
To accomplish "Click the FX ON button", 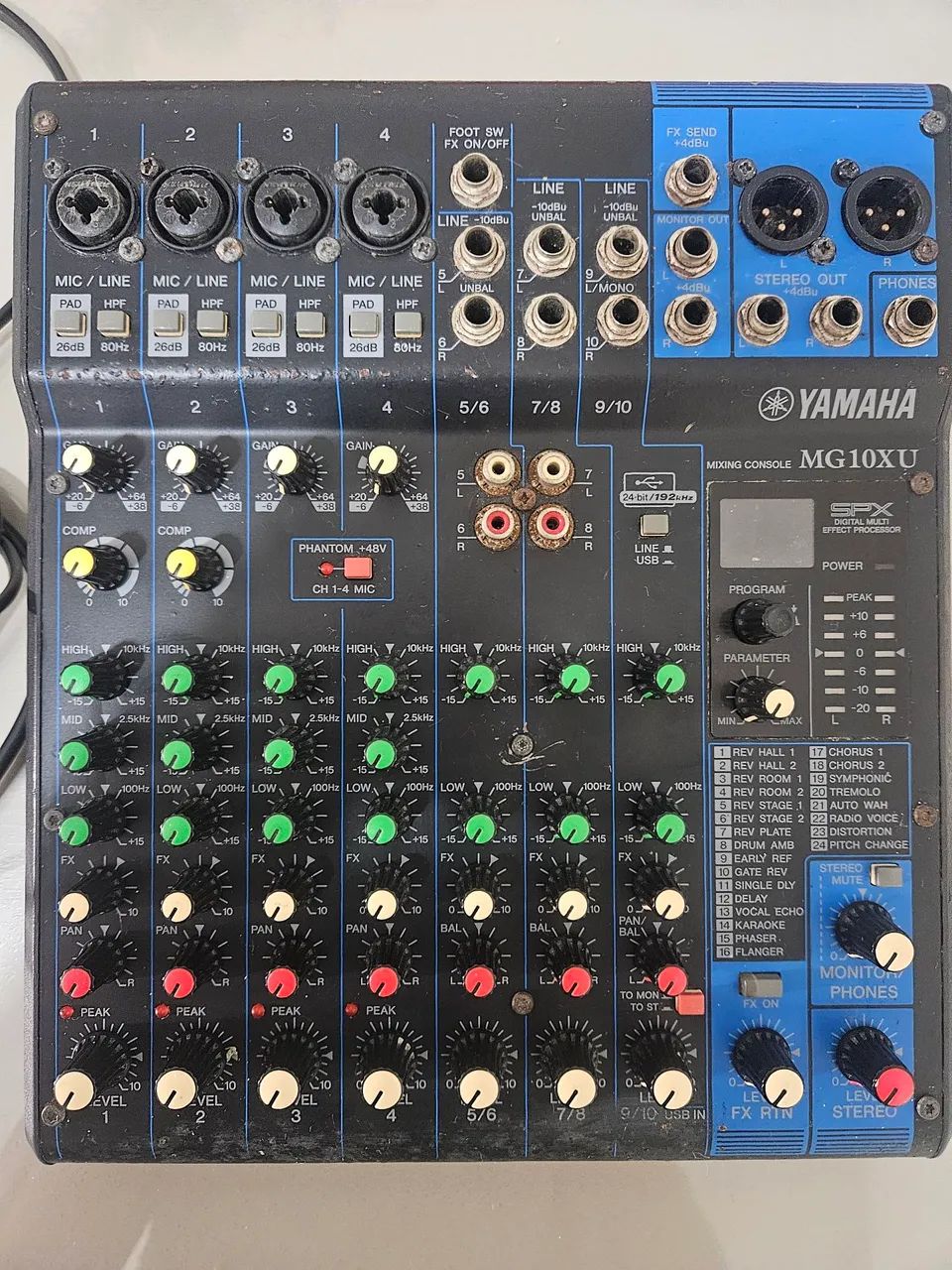I will (x=760, y=984).
